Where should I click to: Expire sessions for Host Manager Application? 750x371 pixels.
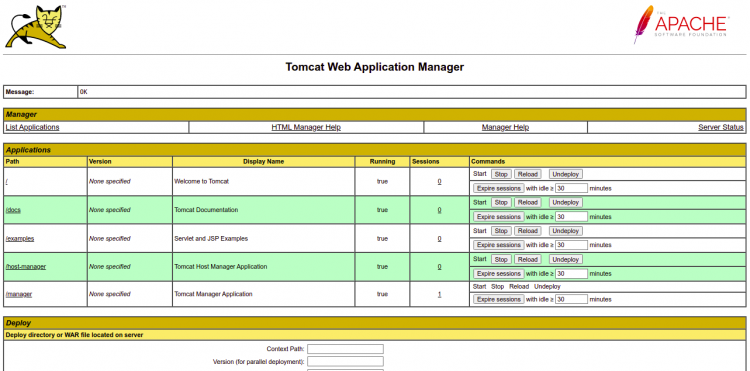[498, 274]
